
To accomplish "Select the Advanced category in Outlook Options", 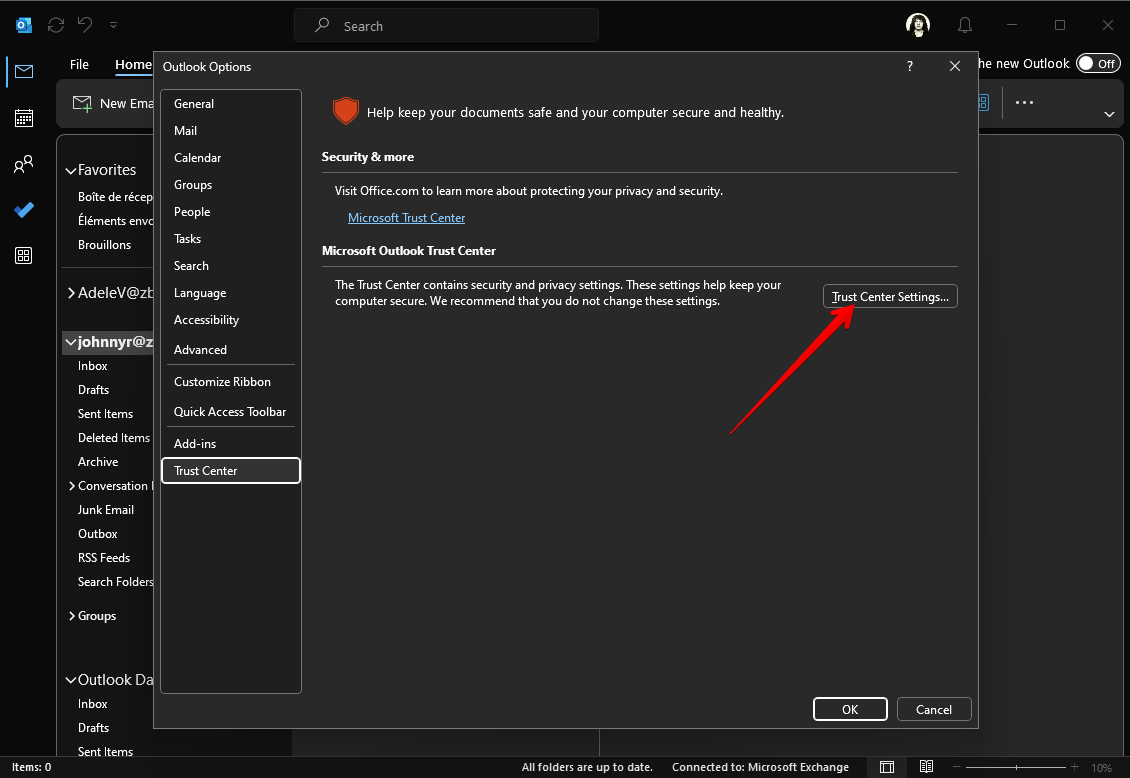I will (x=200, y=350).
